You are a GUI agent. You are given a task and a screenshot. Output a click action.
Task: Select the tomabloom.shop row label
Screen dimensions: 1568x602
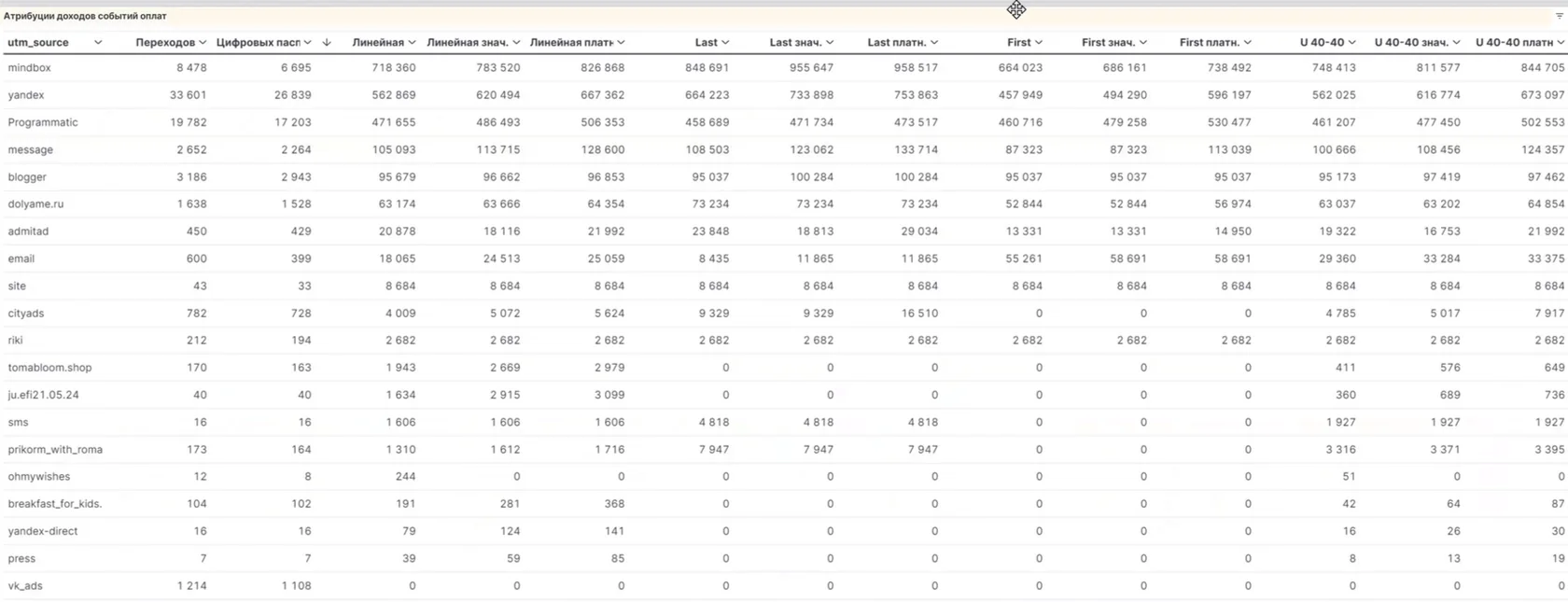point(49,368)
